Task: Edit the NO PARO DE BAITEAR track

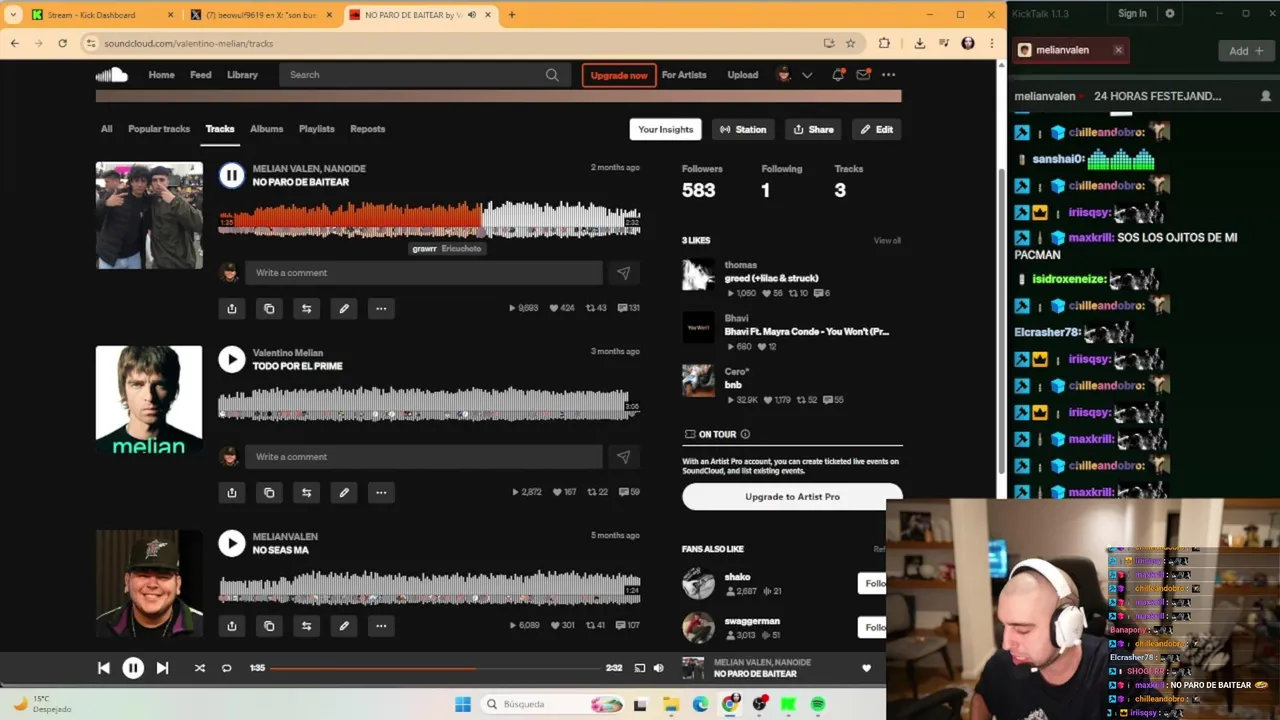Action: coord(344,309)
